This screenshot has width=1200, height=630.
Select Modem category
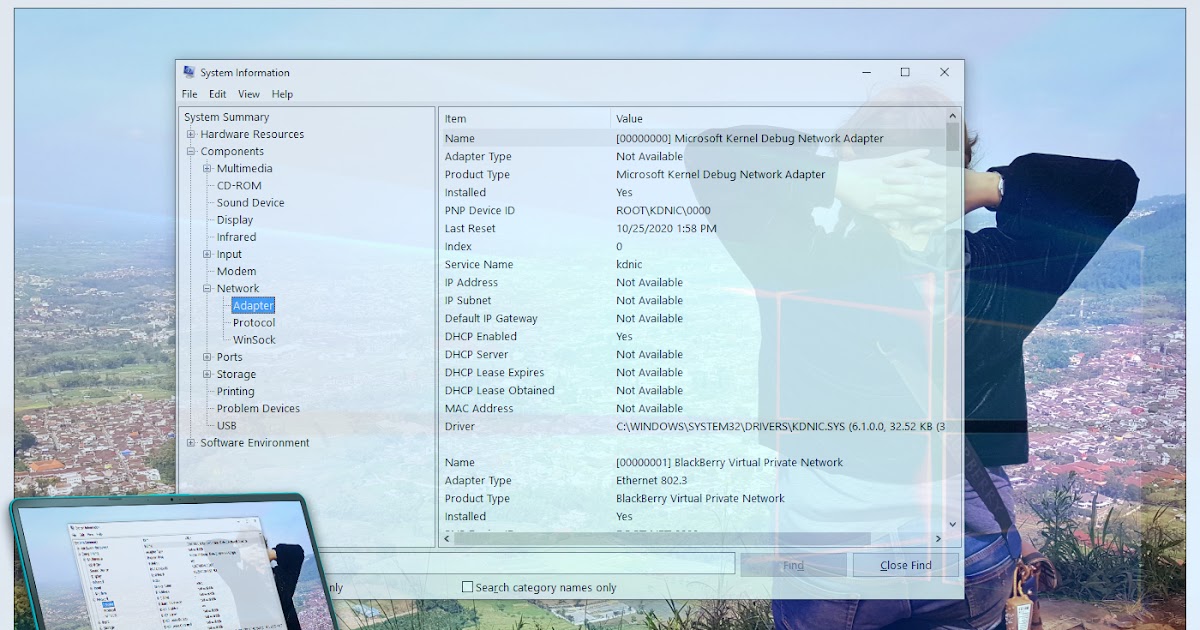click(236, 271)
